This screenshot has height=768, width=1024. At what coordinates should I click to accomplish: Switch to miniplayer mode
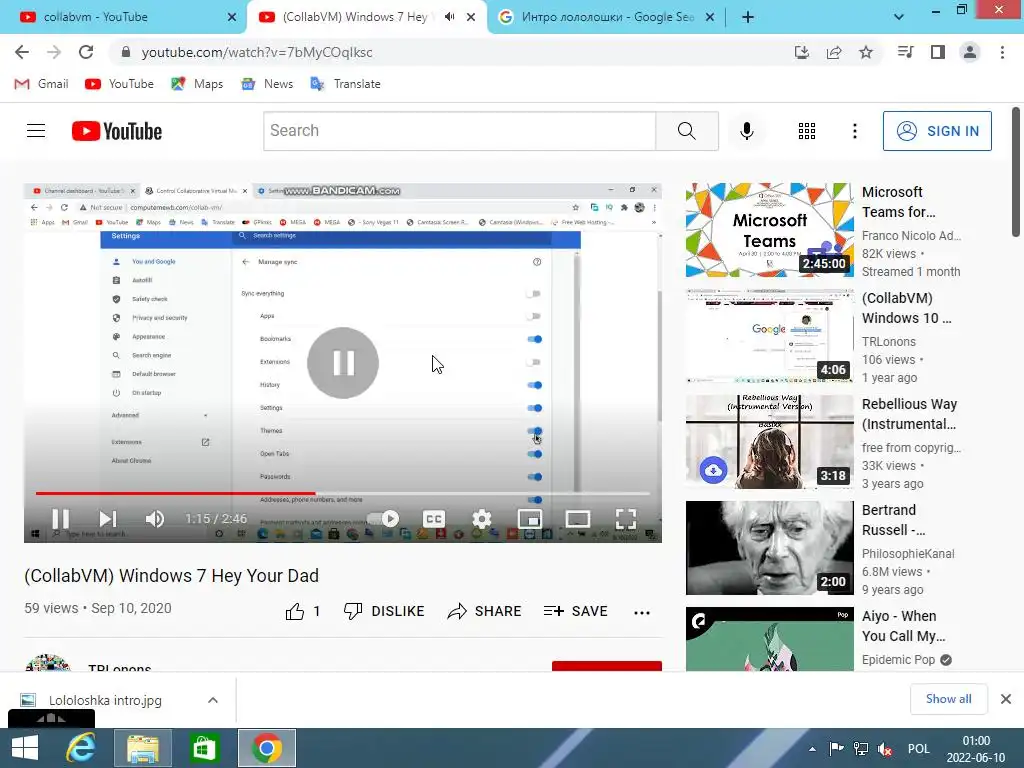(530, 519)
